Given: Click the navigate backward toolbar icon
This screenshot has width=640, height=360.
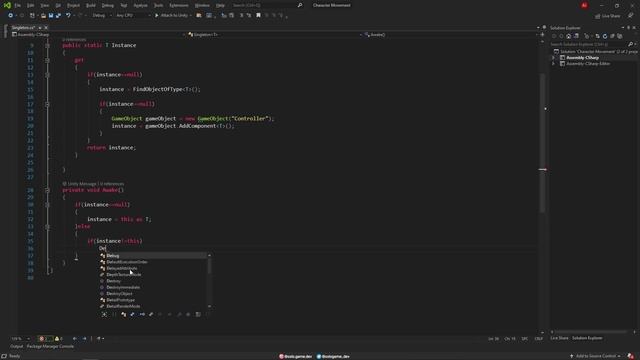Looking at the screenshot, I should click(x=10, y=16).
